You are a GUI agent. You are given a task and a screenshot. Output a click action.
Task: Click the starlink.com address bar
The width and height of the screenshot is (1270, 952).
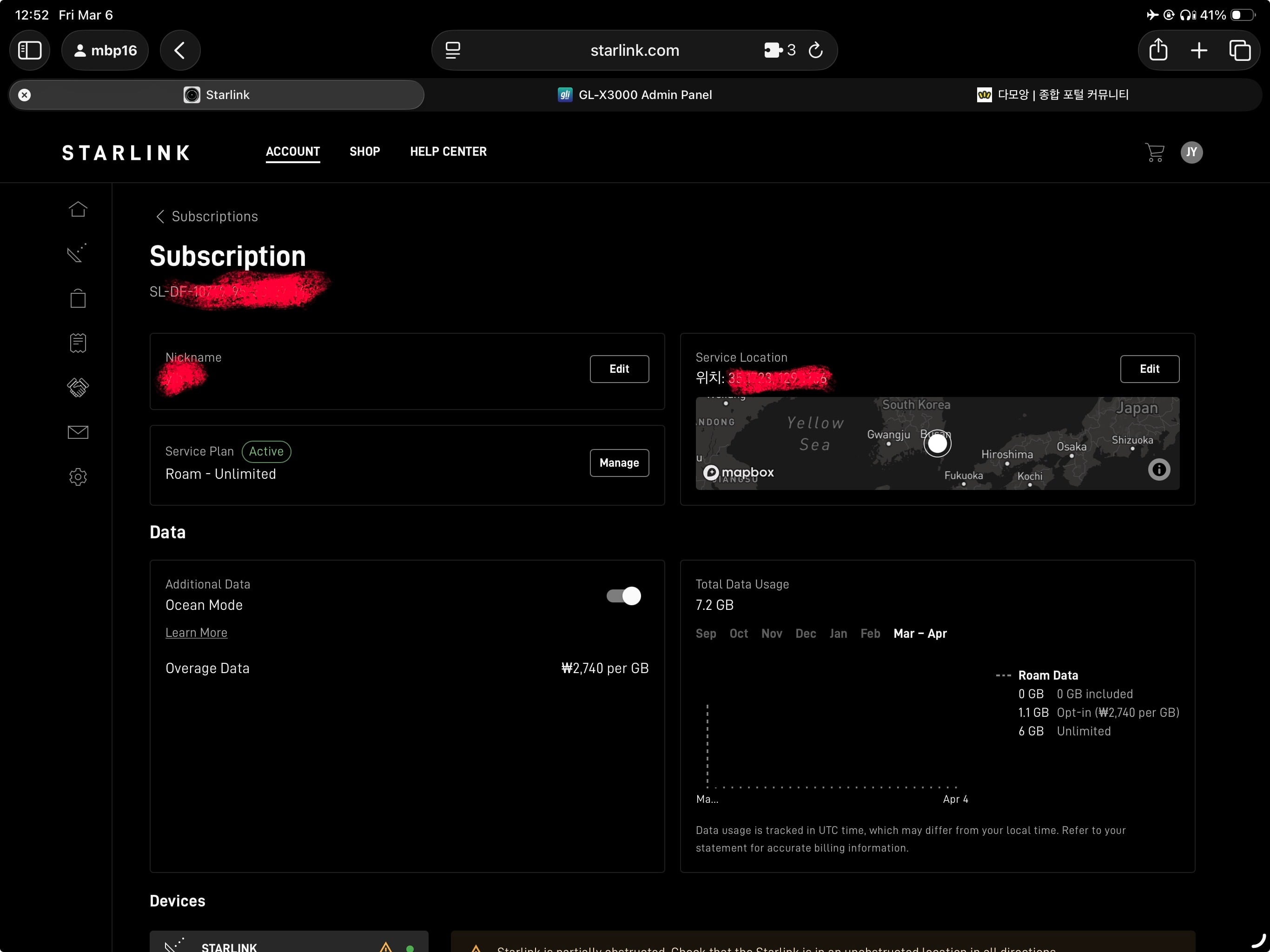pos(635,51)
